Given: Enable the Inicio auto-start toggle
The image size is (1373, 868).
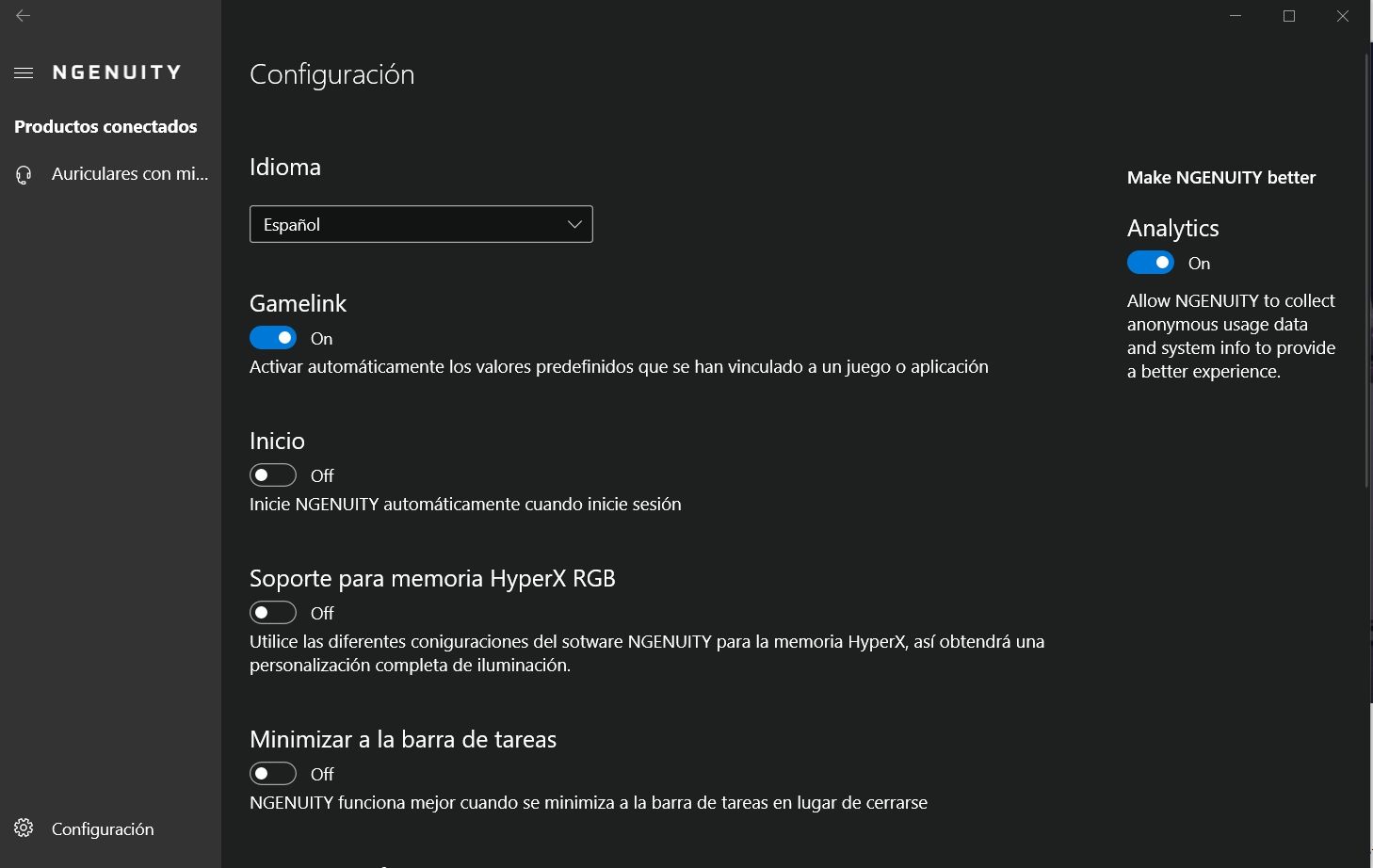Looking at the screenshot, I should (273, 475).
